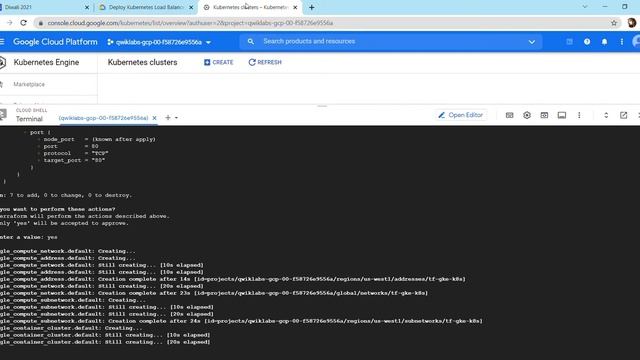This screenshot has height=360, width=640.
Task: Switch to the Diwali 2021 browser tab
Action: point(41,7)
